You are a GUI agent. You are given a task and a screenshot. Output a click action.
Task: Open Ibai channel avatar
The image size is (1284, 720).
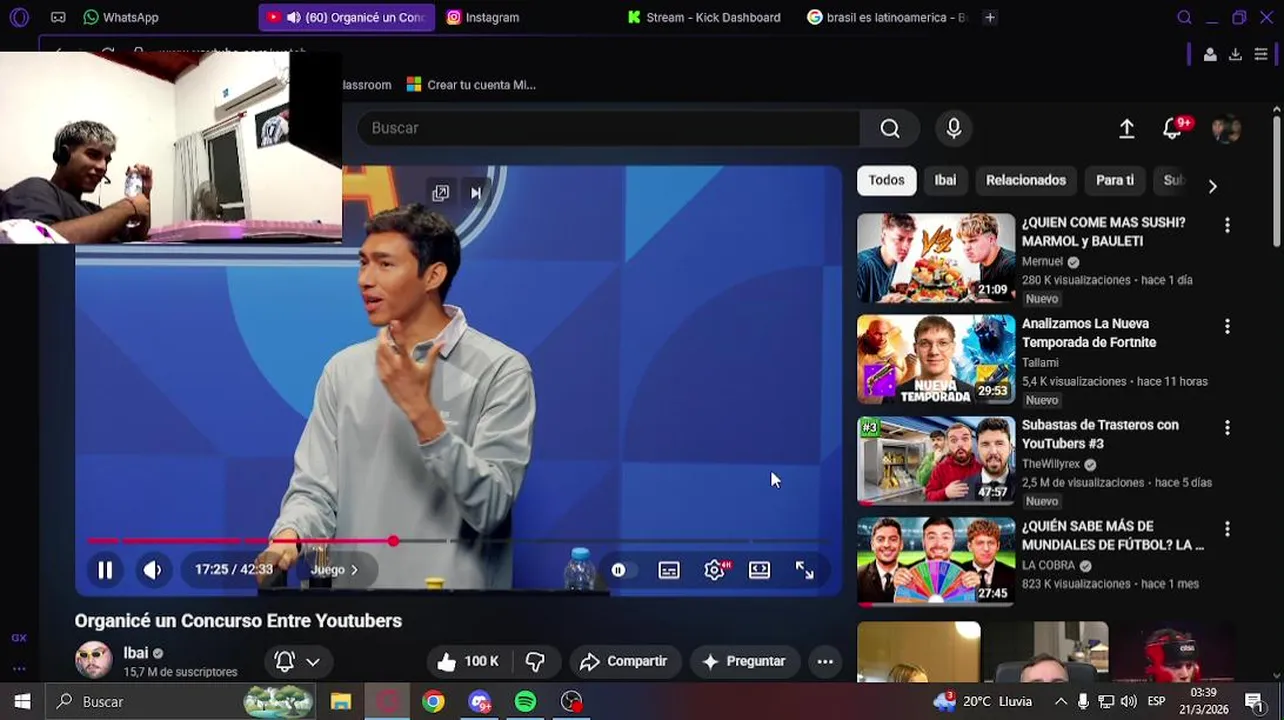click(93, 660)
